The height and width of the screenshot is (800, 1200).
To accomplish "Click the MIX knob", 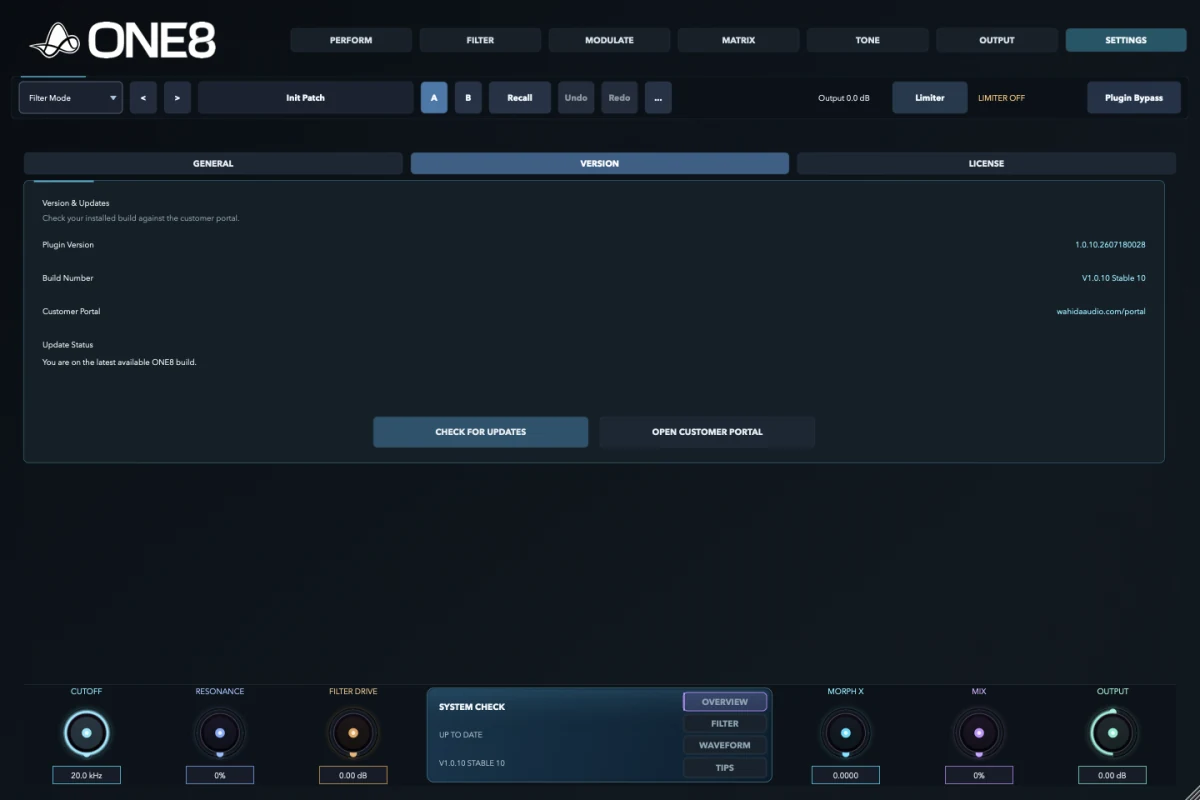I will (x=979, y=733).
